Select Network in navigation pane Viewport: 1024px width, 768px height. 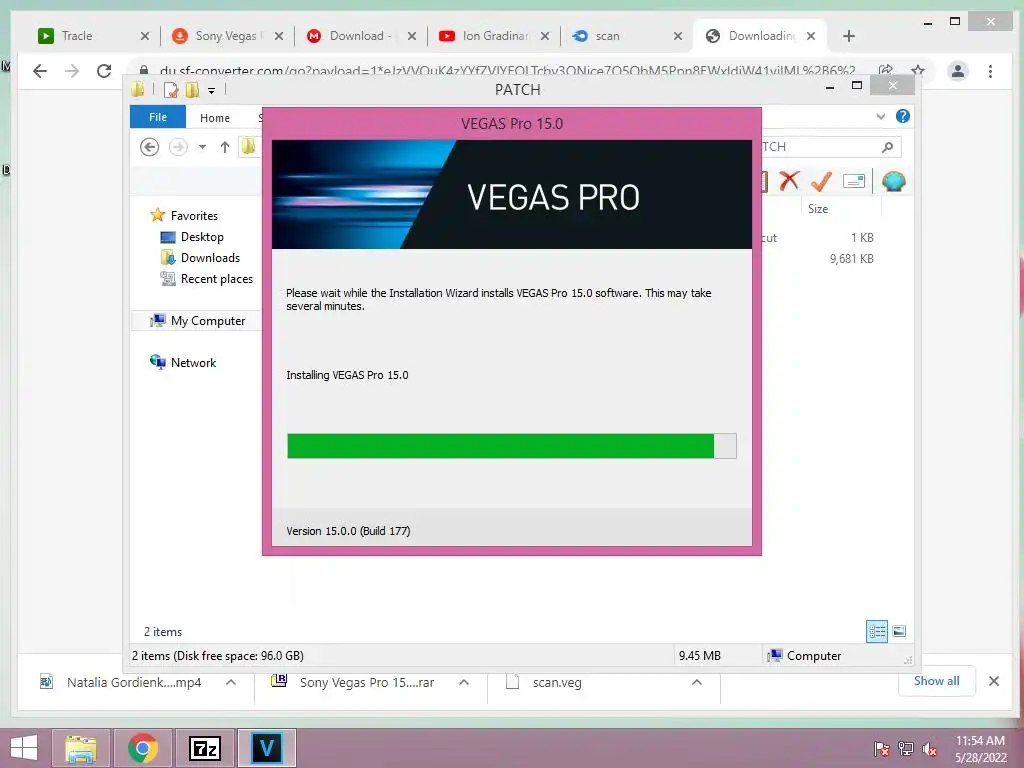[x=193, y=362]
